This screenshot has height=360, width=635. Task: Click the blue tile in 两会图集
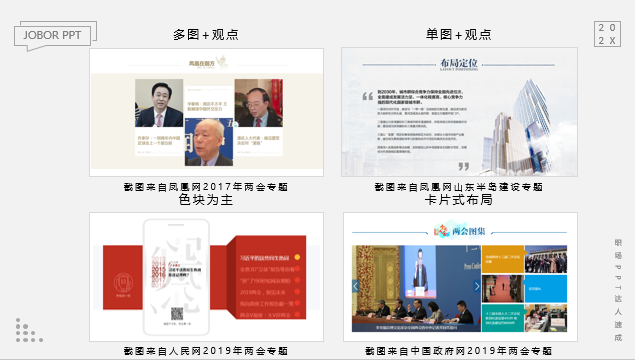tap(546, 289)
